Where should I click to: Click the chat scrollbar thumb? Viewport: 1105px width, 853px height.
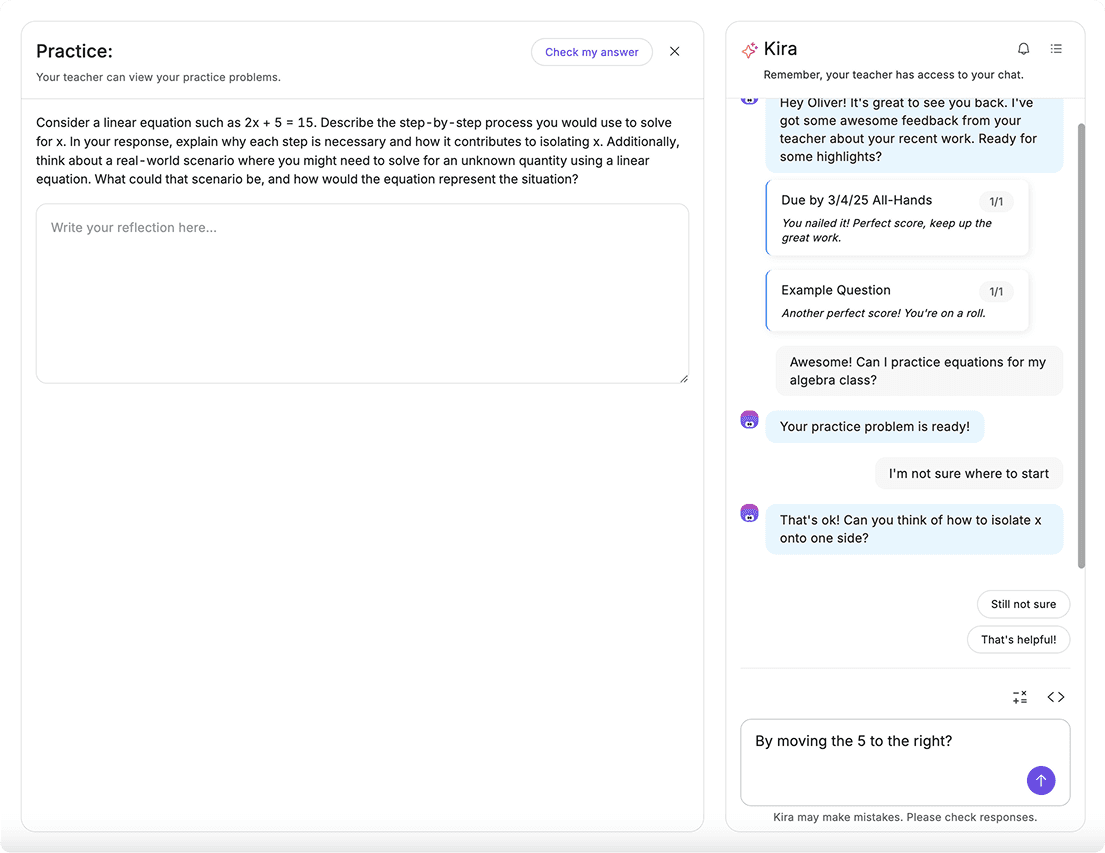pos(1081,345)
